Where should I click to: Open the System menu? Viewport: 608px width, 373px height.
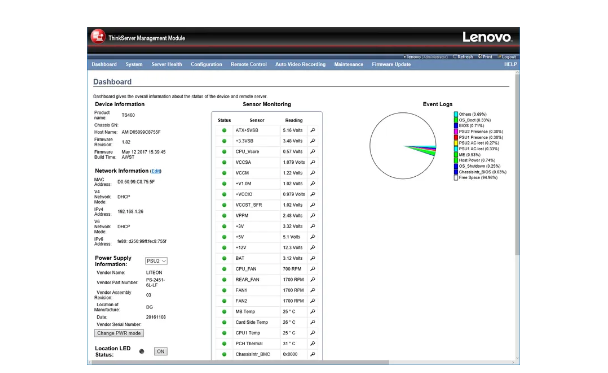click(134, 64)
